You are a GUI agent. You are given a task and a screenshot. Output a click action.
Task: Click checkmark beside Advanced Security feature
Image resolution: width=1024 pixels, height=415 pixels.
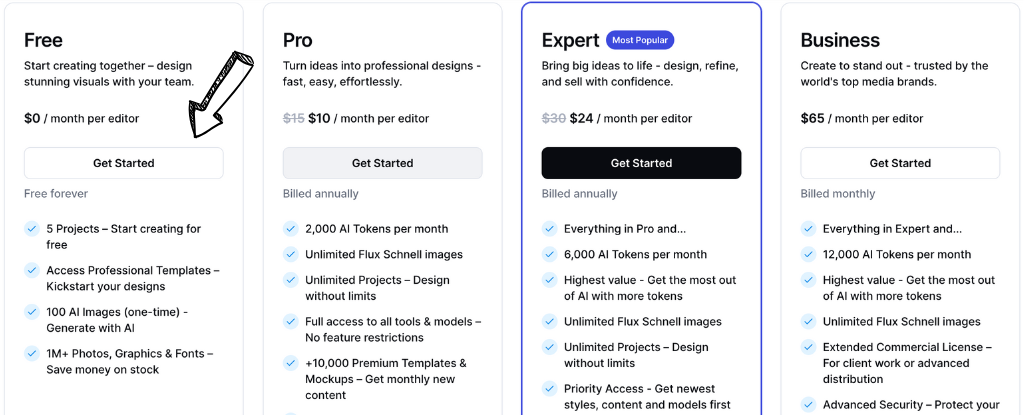[x=809, y=405]
